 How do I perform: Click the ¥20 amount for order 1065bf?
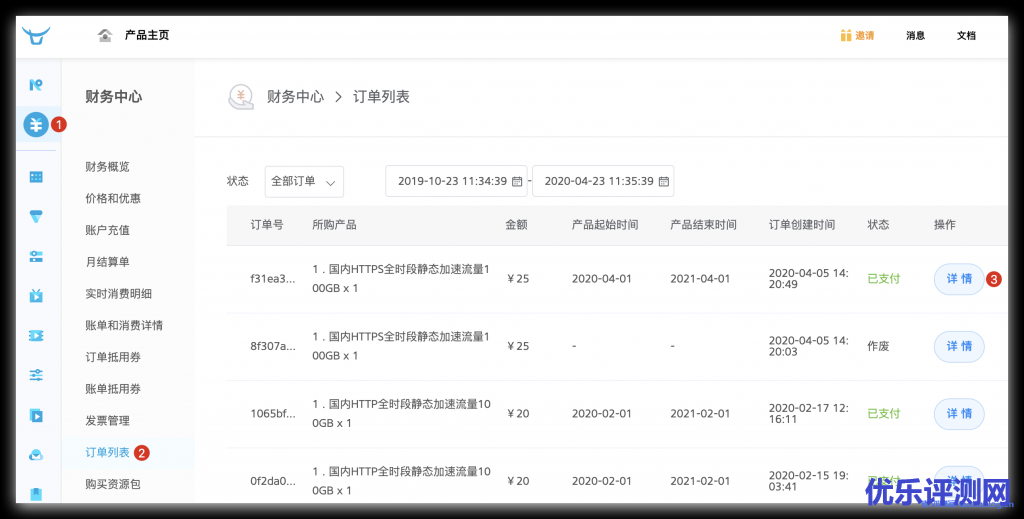click(x=518, y=413)
